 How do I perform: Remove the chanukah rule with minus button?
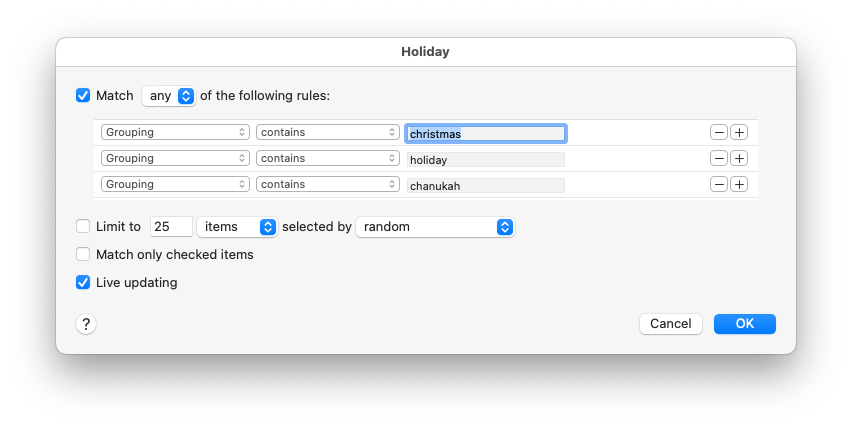click(719, 184)
